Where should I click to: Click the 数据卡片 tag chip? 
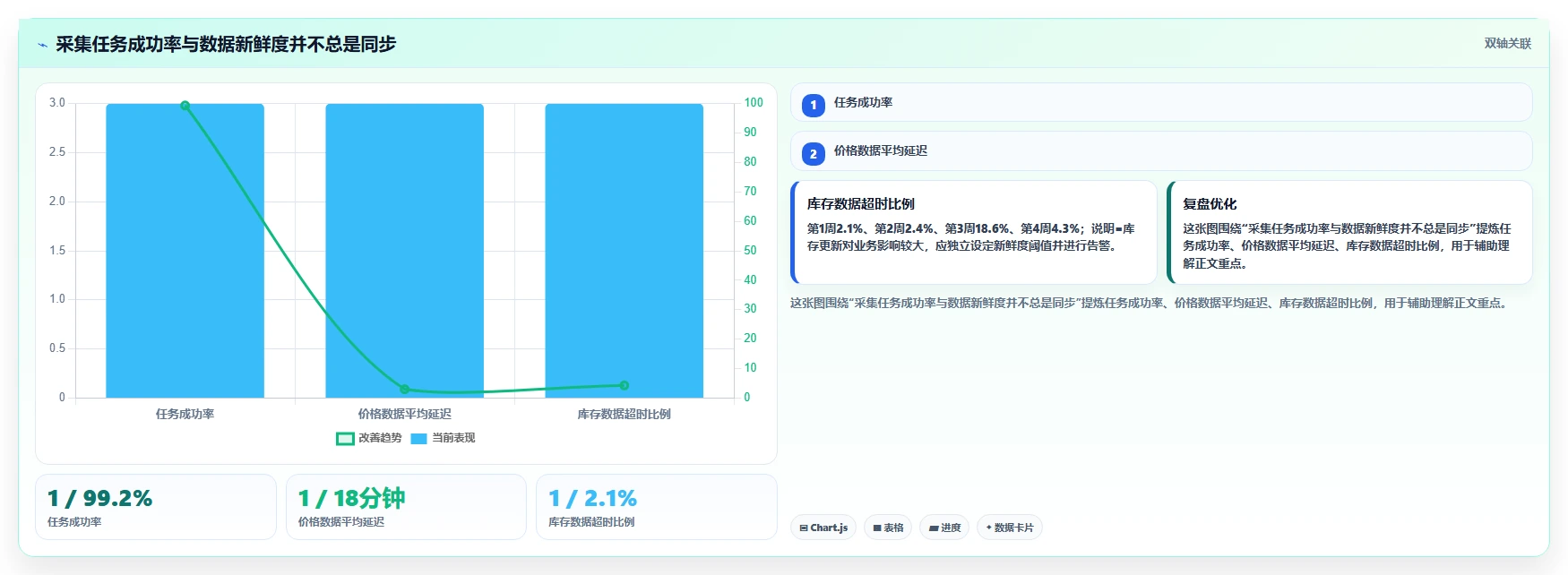click(1009, 528)
